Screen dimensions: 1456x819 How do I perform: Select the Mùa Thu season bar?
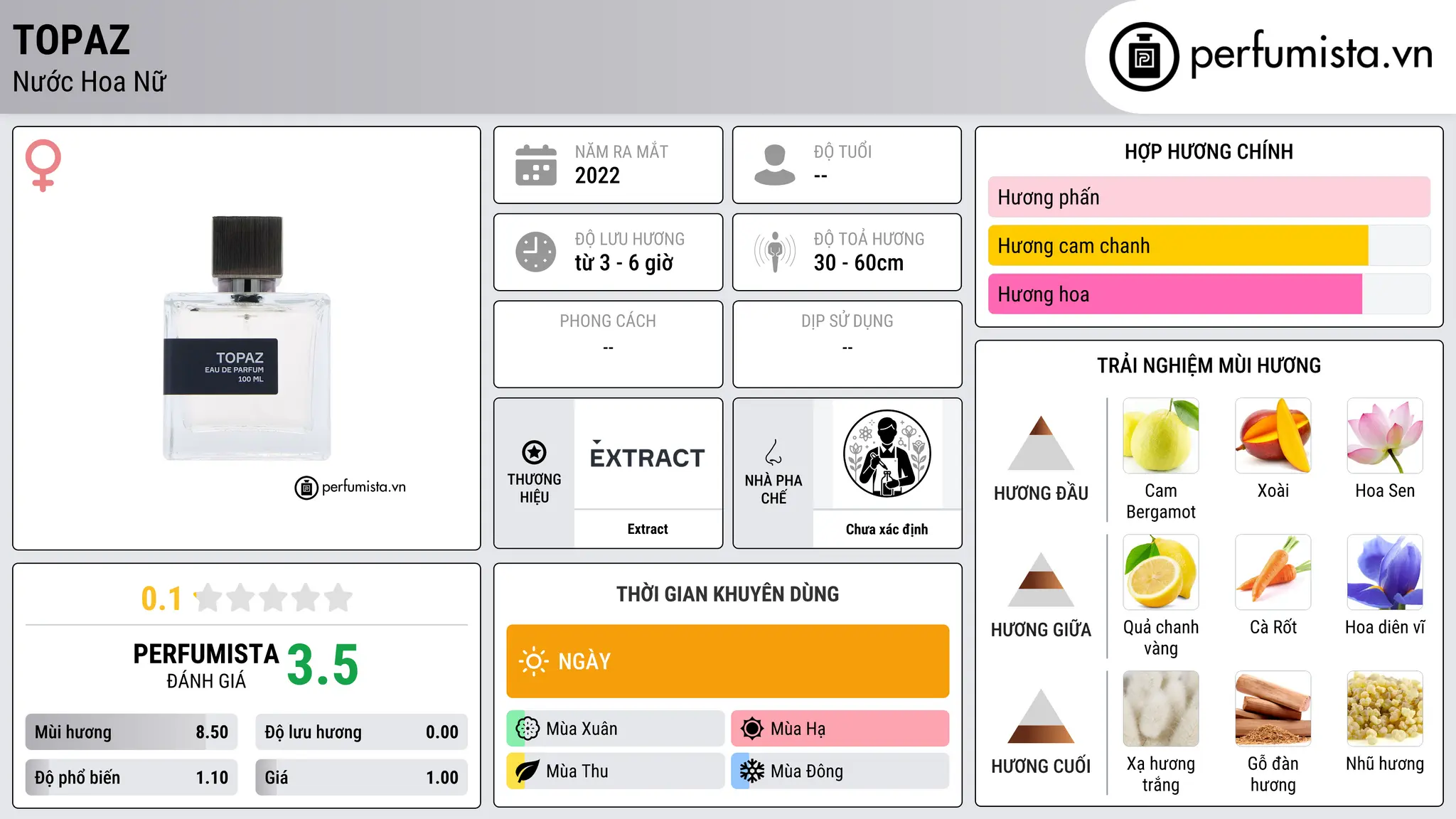tap(616, 771)
